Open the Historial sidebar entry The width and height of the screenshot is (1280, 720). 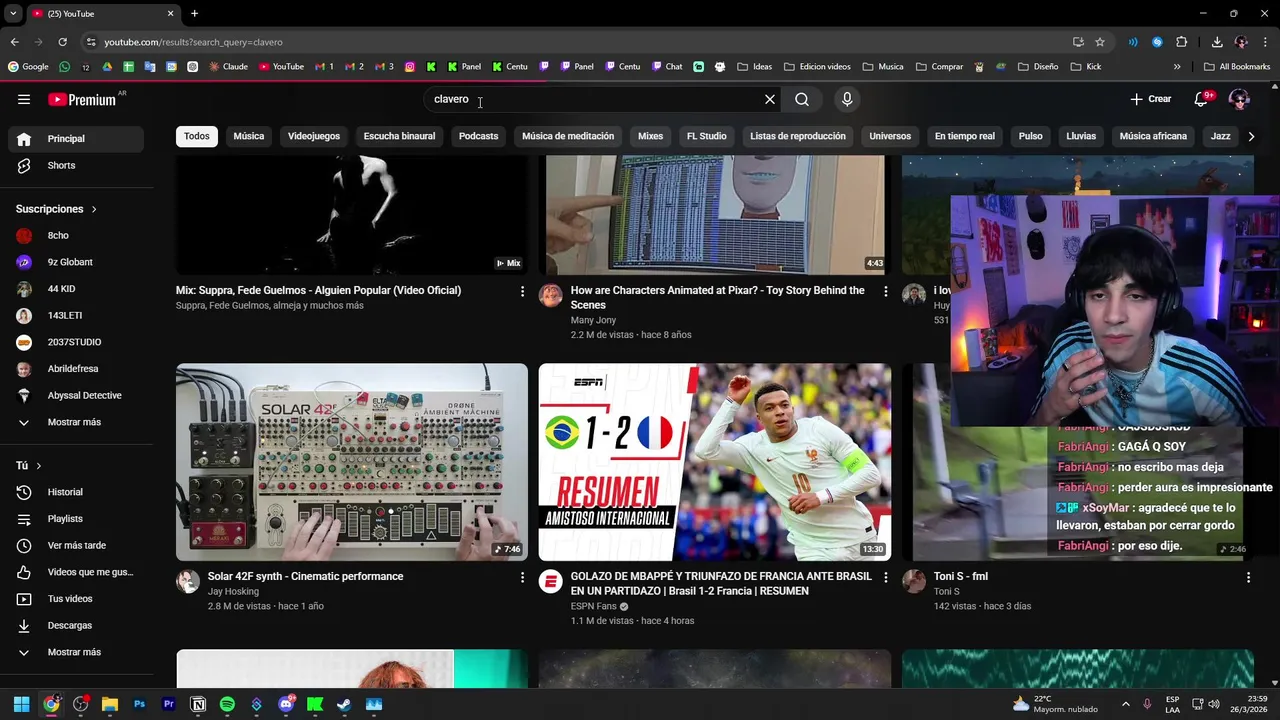(76, 492)
